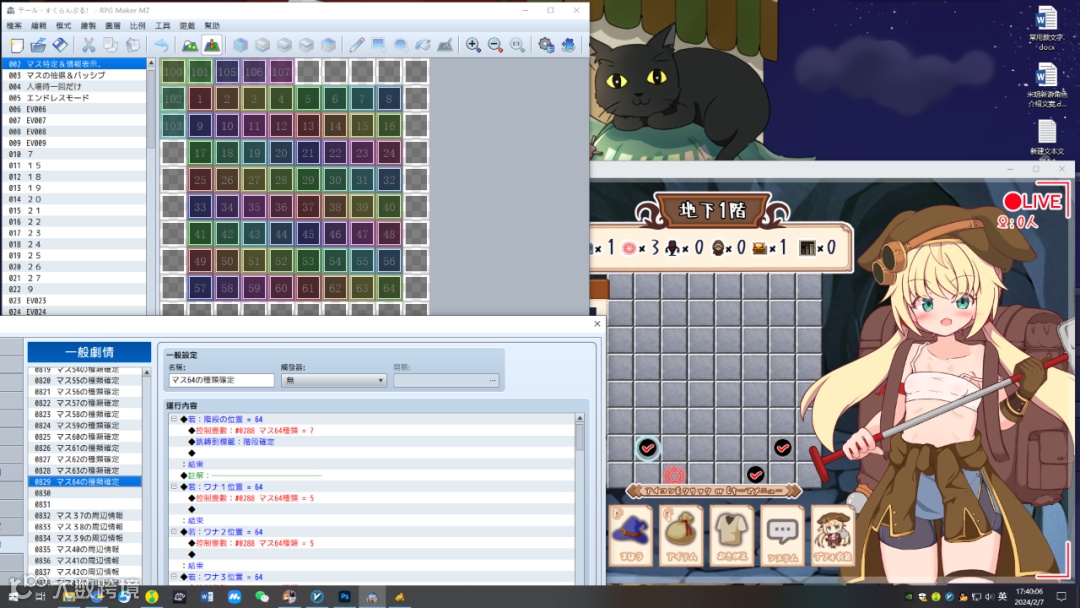Screen dimensions: 1080x608
Task: Click the 名稱 input field マス64の種類確定
Action: coord(221,380)
